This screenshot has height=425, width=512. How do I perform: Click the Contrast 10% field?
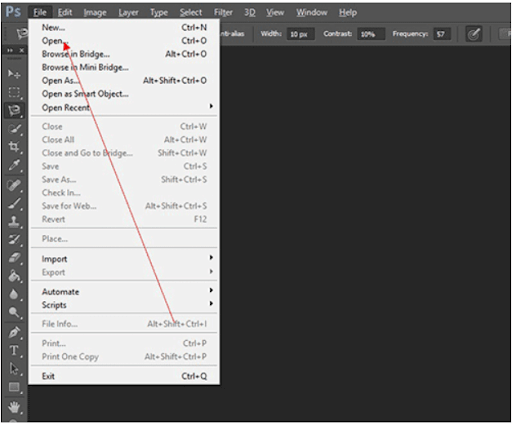(371, 34)
